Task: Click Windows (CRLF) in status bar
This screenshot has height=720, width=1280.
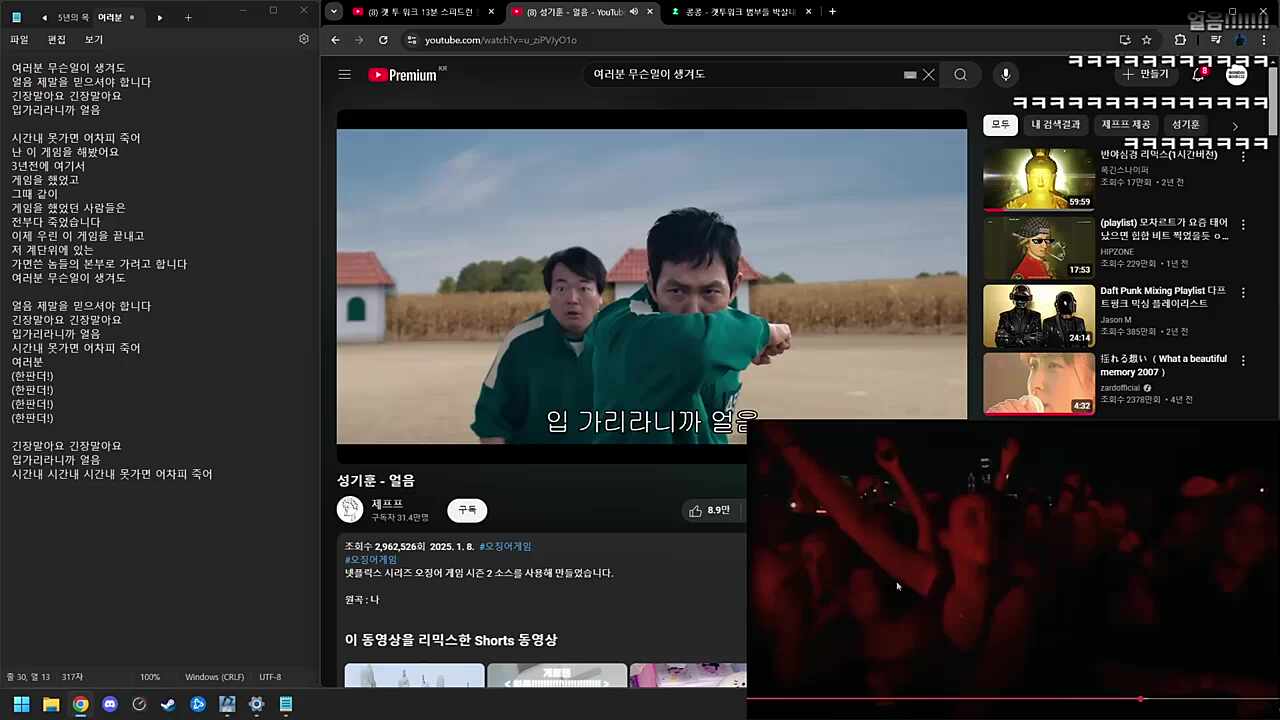Action: click(x=214, y=677)
